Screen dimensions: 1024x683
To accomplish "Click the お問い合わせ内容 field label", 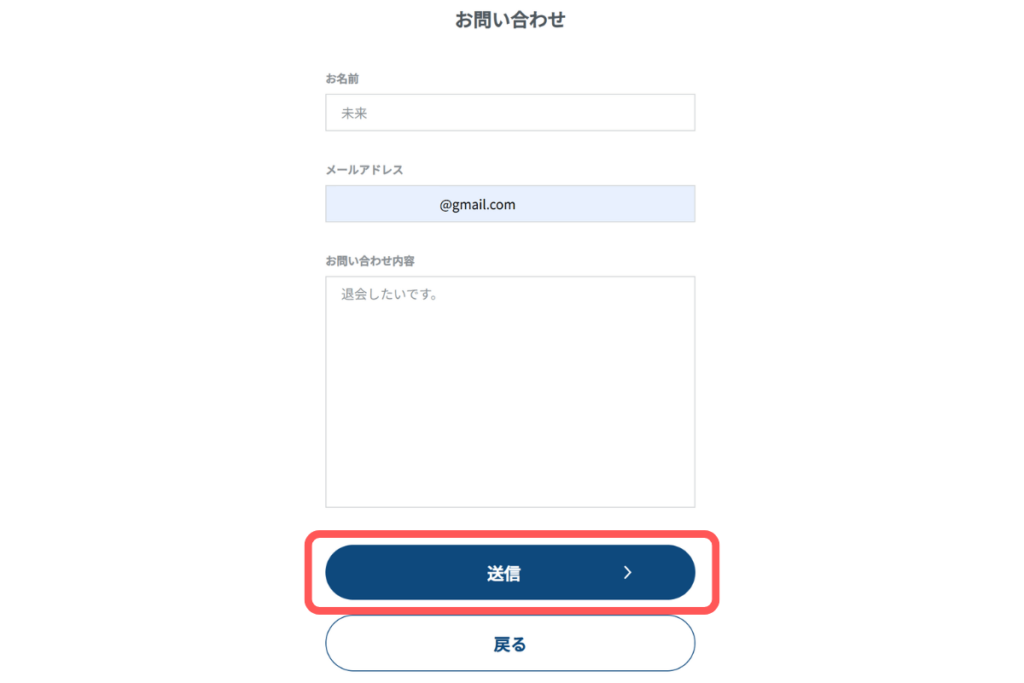I will click(x=361, y=260).
